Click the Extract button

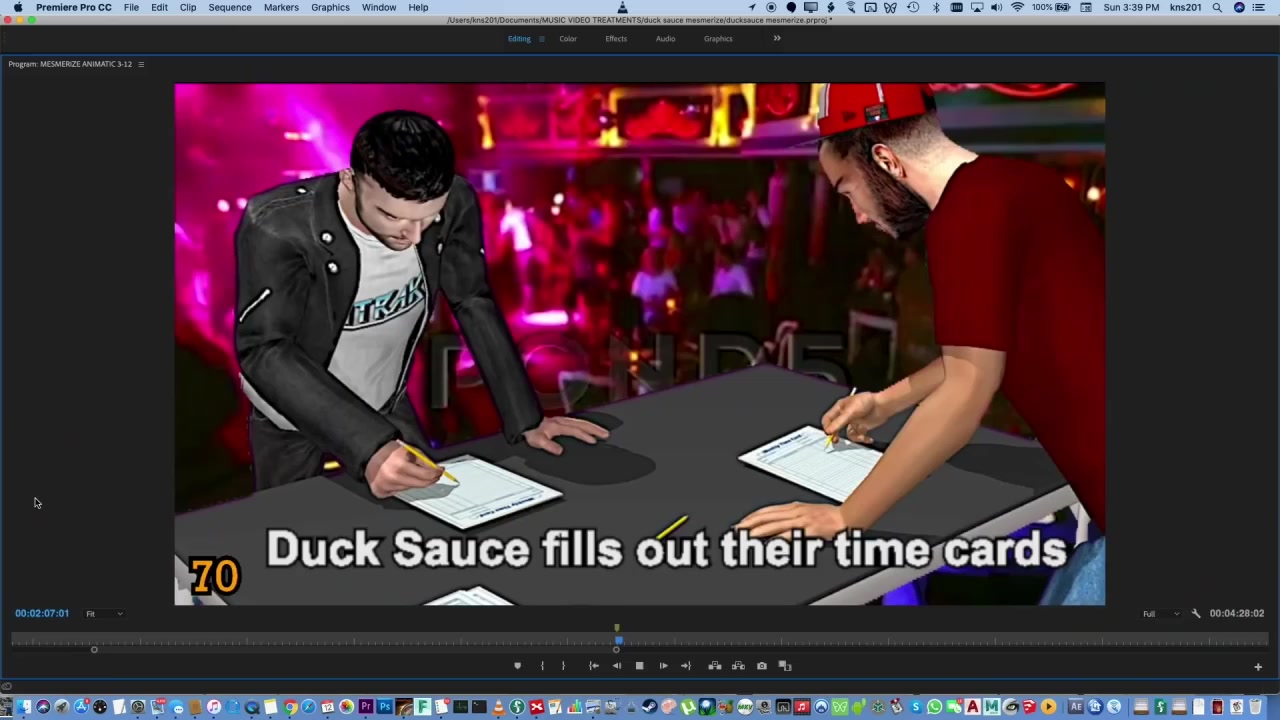(x=738, y=666)
